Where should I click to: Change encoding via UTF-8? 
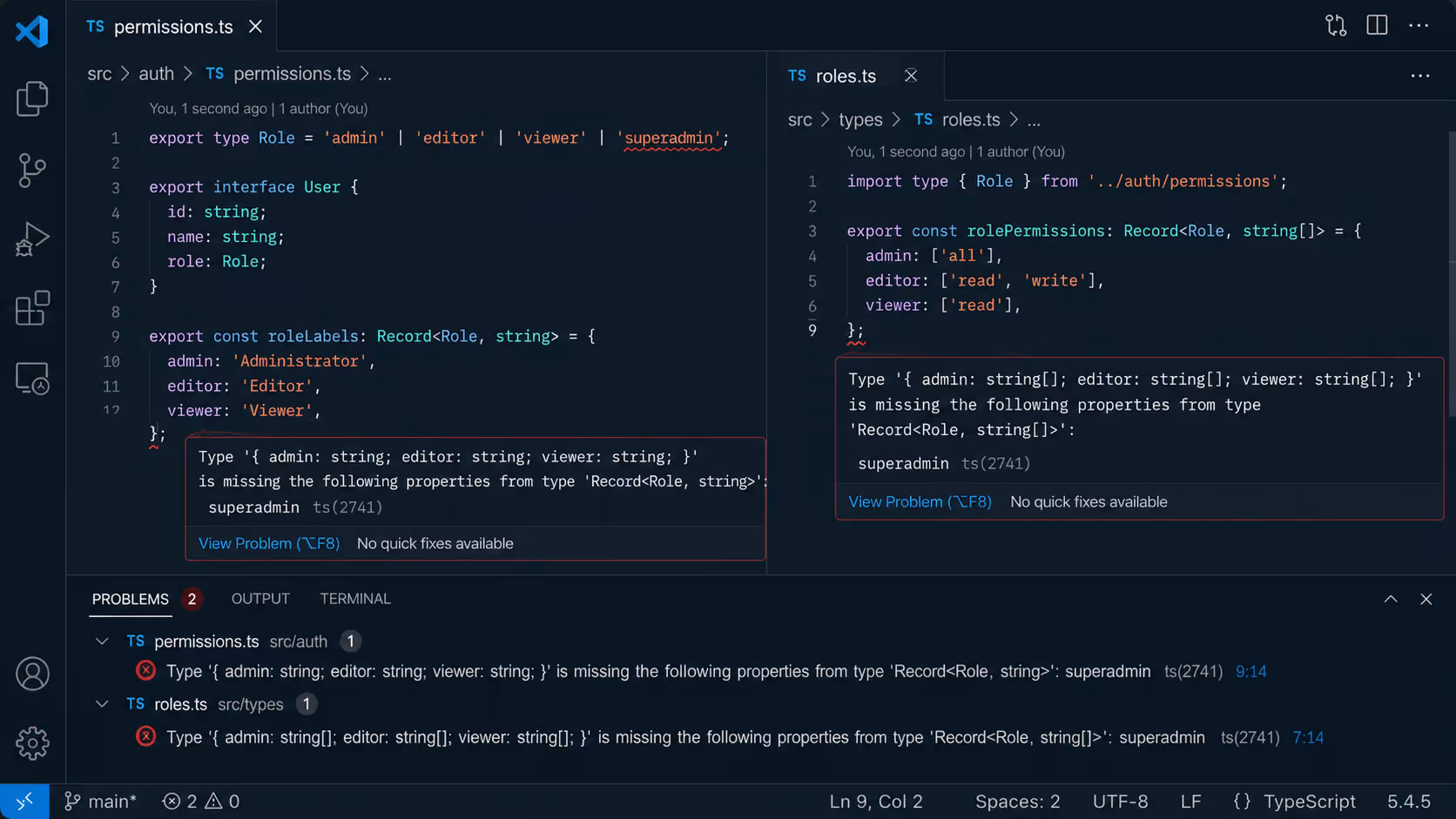click(1121, 801)
